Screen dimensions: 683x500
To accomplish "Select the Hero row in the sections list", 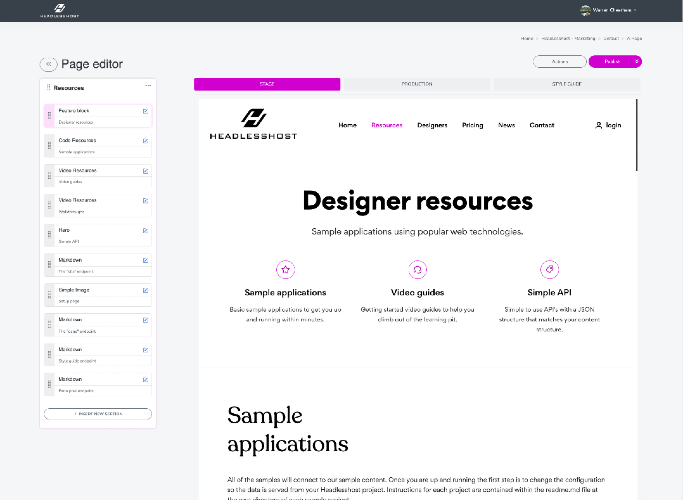I will pos(98,235).
